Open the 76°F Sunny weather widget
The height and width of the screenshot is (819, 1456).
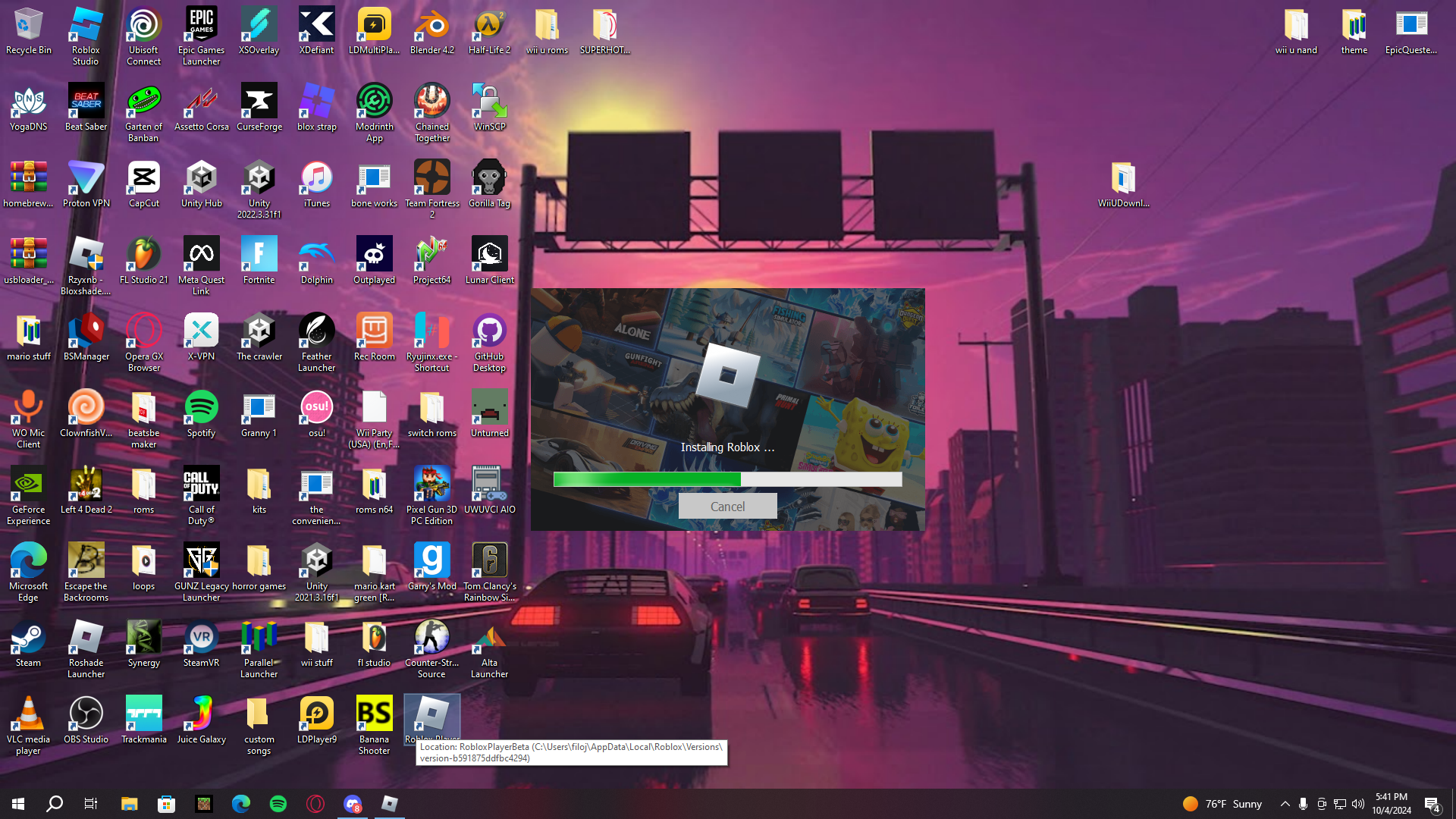click(1222, 804)
